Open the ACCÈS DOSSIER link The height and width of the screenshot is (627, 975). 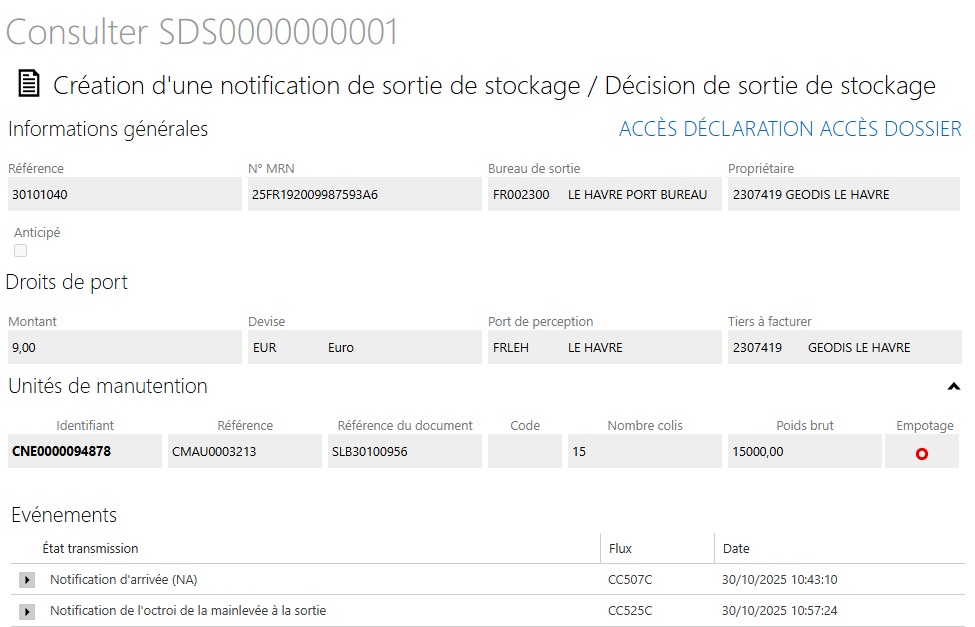890,129
